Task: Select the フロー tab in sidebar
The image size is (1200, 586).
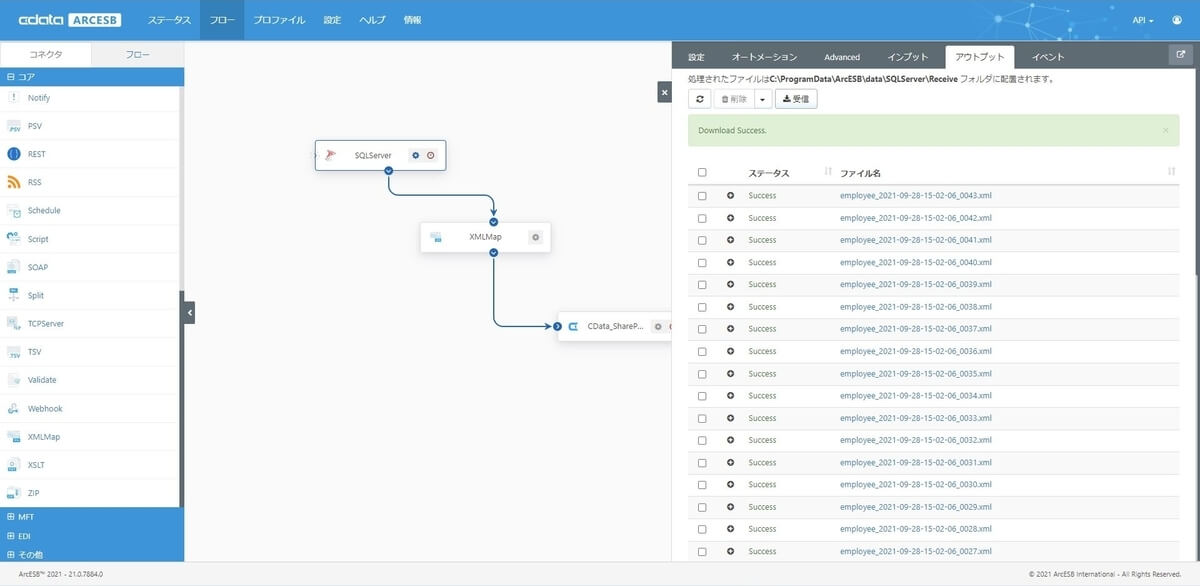Action: [x=137, y=55]
